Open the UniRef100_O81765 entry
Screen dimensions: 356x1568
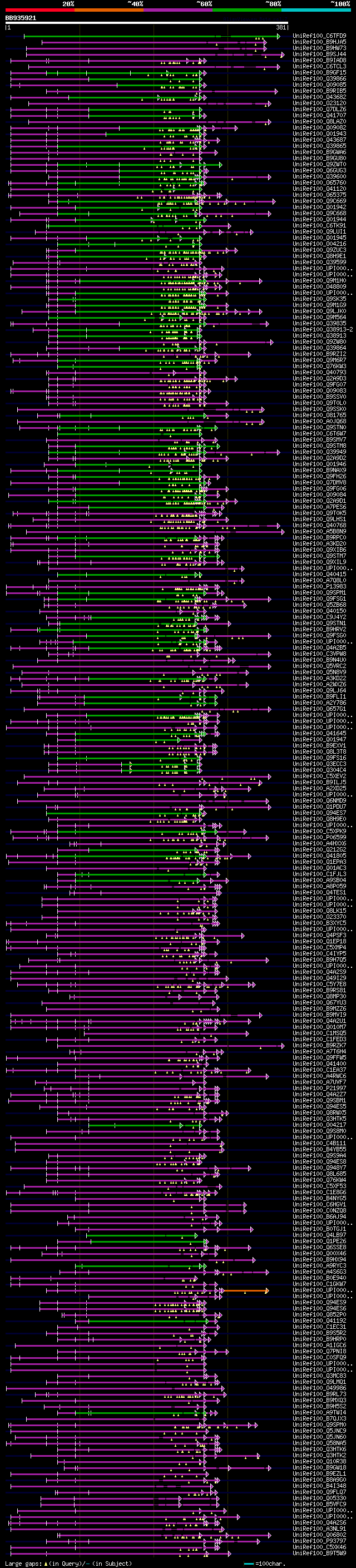[x=319, y=415]
